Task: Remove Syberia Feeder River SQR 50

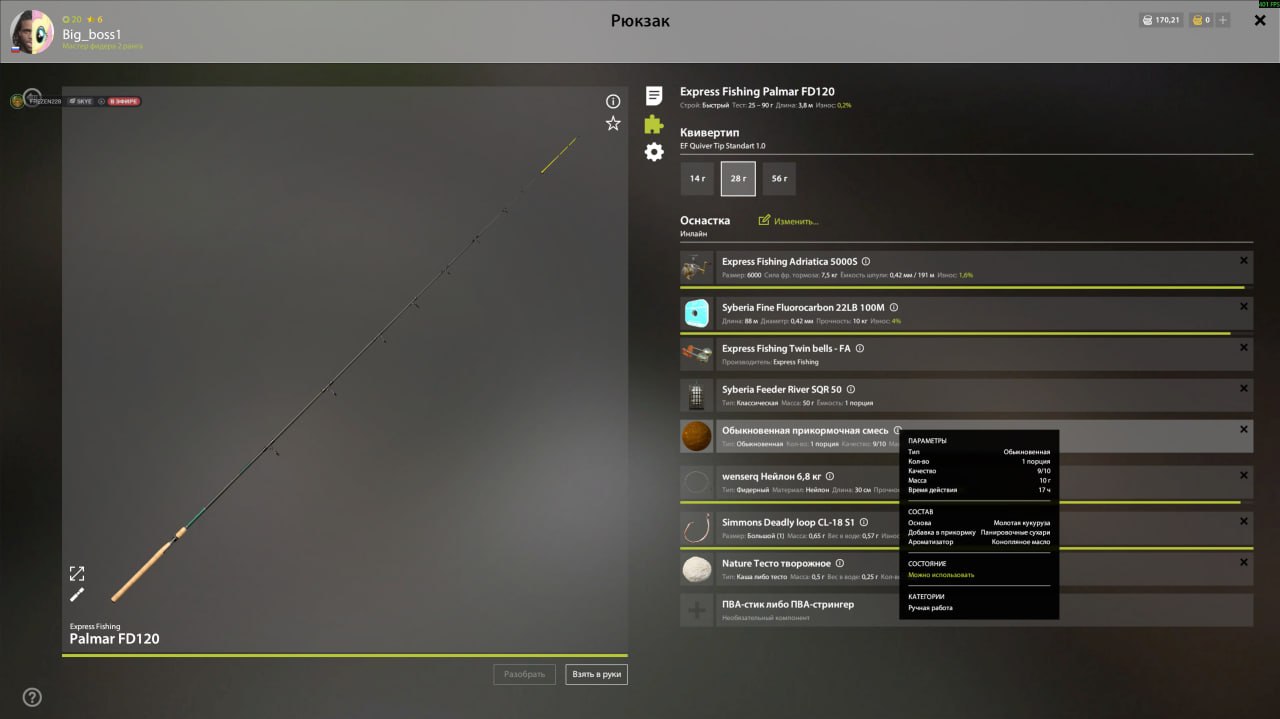Action: coord(1244,388)
